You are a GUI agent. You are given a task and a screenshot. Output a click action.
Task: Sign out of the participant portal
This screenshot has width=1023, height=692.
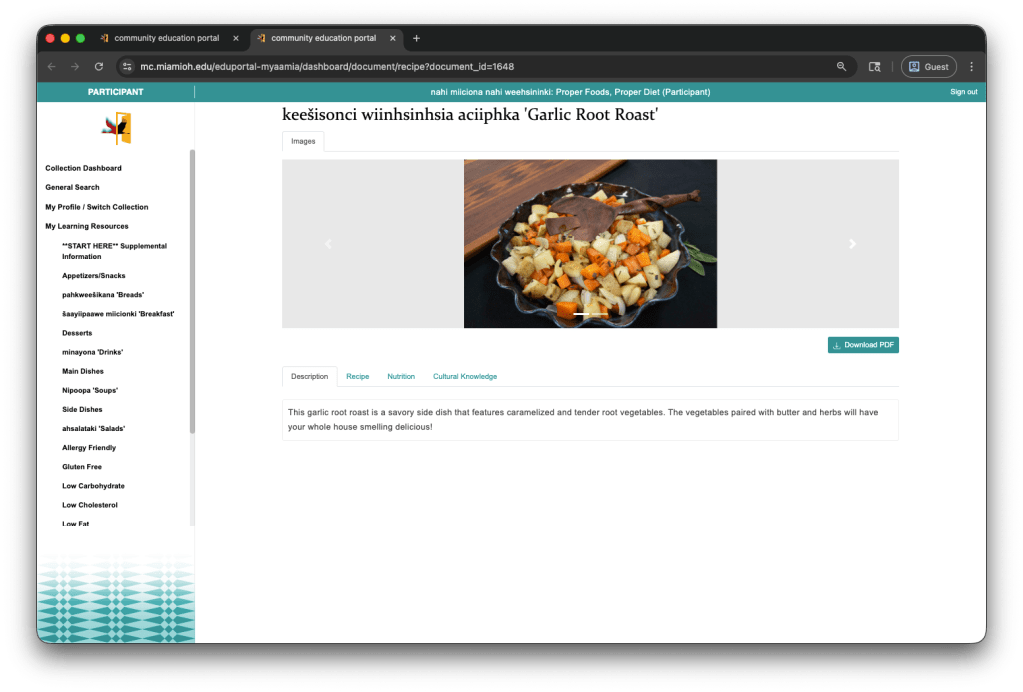963,91
